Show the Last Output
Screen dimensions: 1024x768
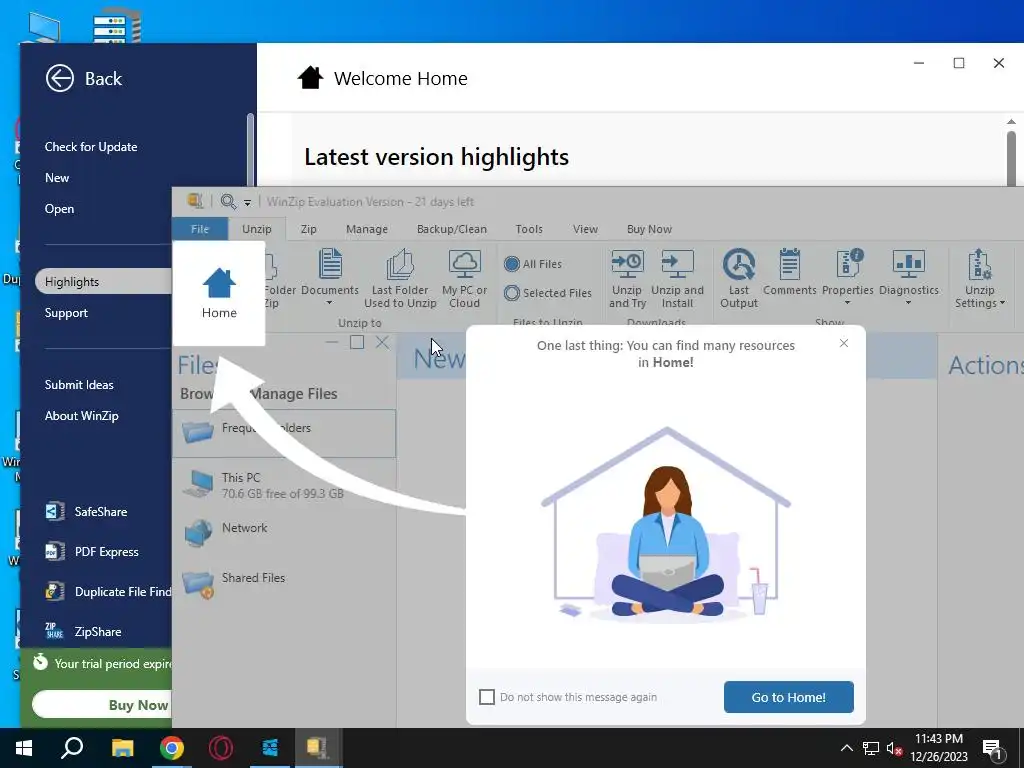739,279
